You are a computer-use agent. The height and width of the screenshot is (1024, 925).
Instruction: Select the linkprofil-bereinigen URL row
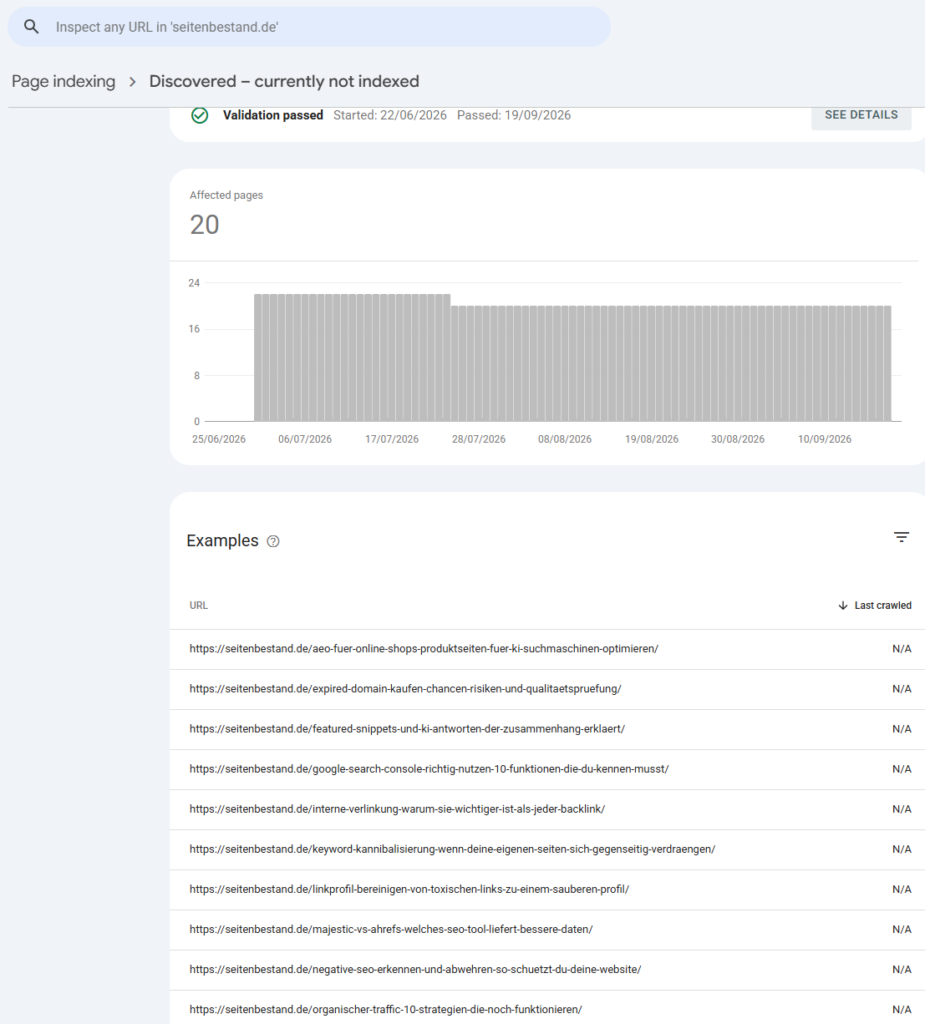click(x=547, y=889)
